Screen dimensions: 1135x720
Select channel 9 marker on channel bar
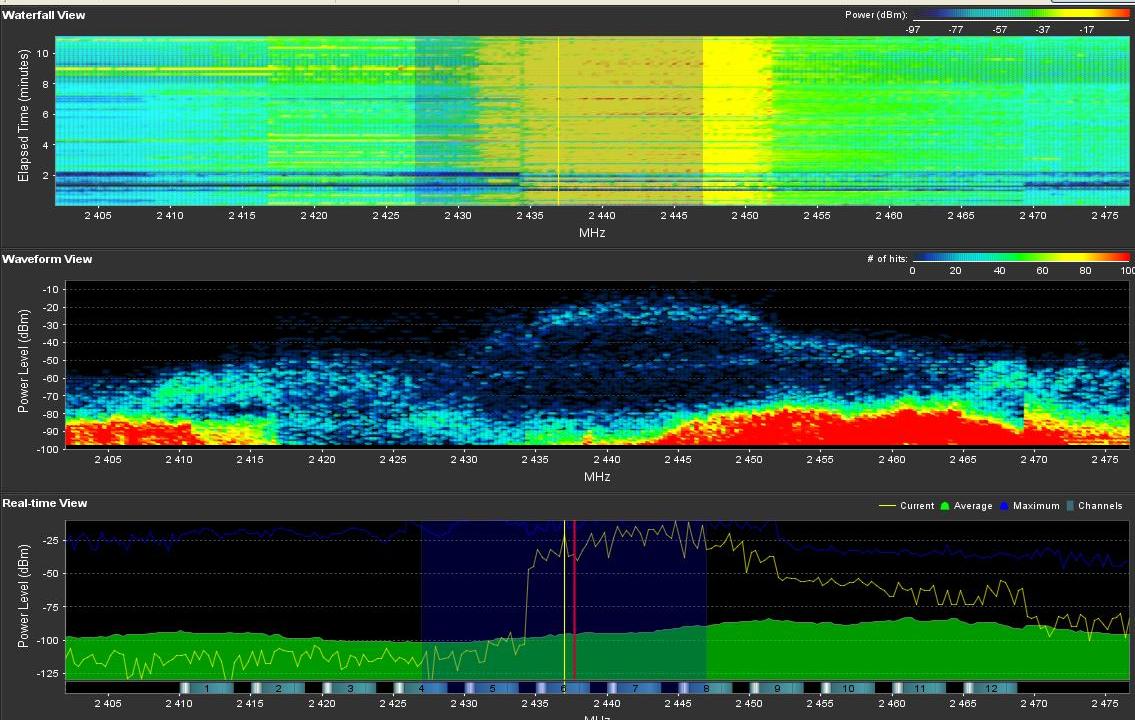tap(778, 689)
